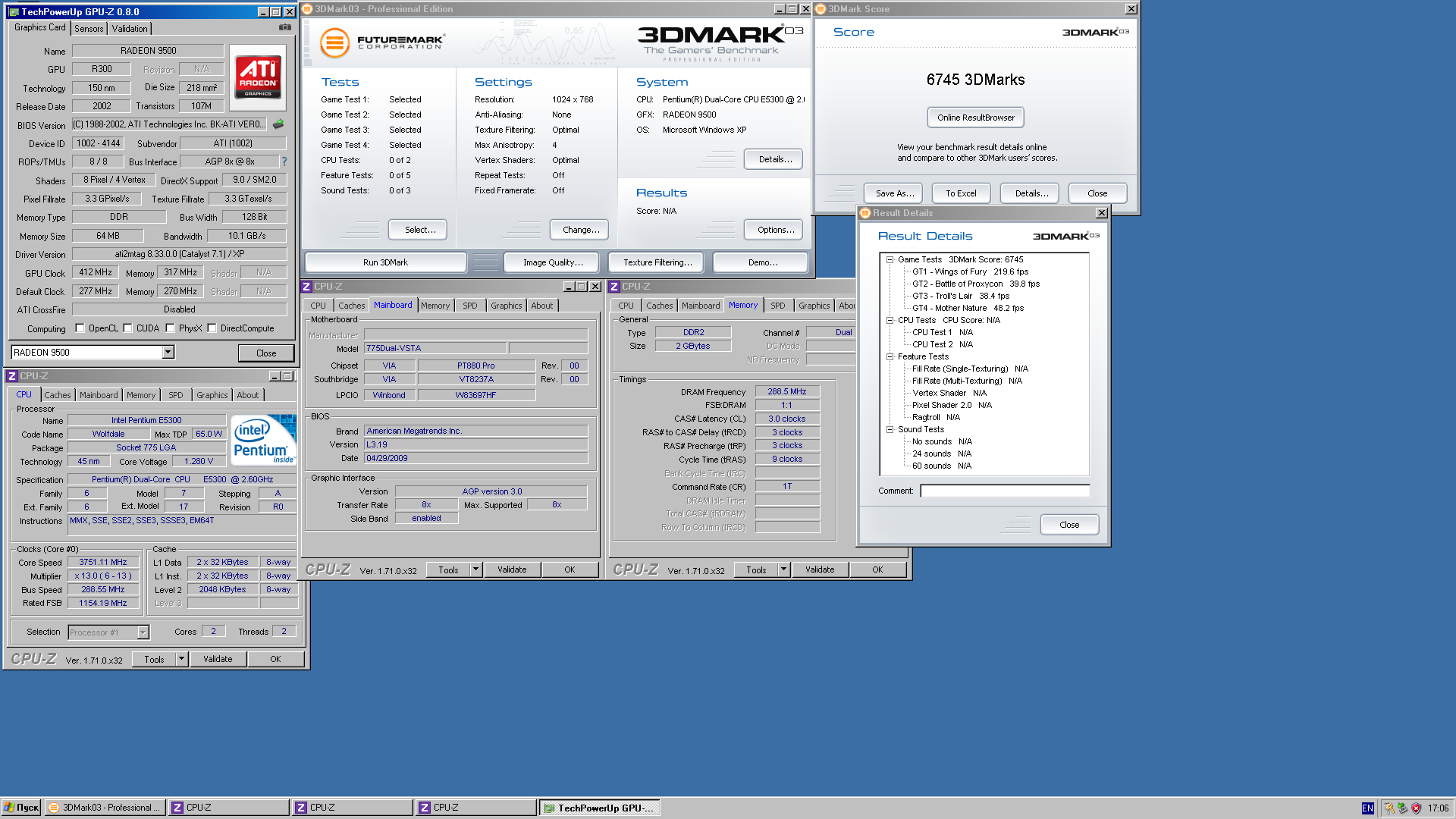This screenshot has width=1456, height=819.
Task: Open the SPD tab in the CPU-Z Mainboard window
Action: click(470, 306)
